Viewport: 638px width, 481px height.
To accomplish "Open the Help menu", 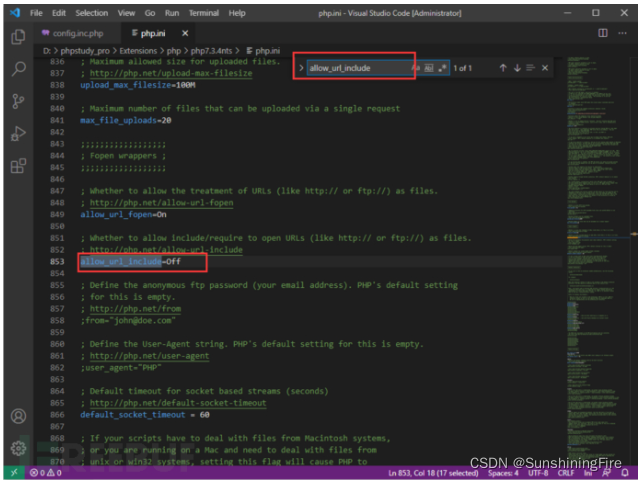I will (237, 13).
